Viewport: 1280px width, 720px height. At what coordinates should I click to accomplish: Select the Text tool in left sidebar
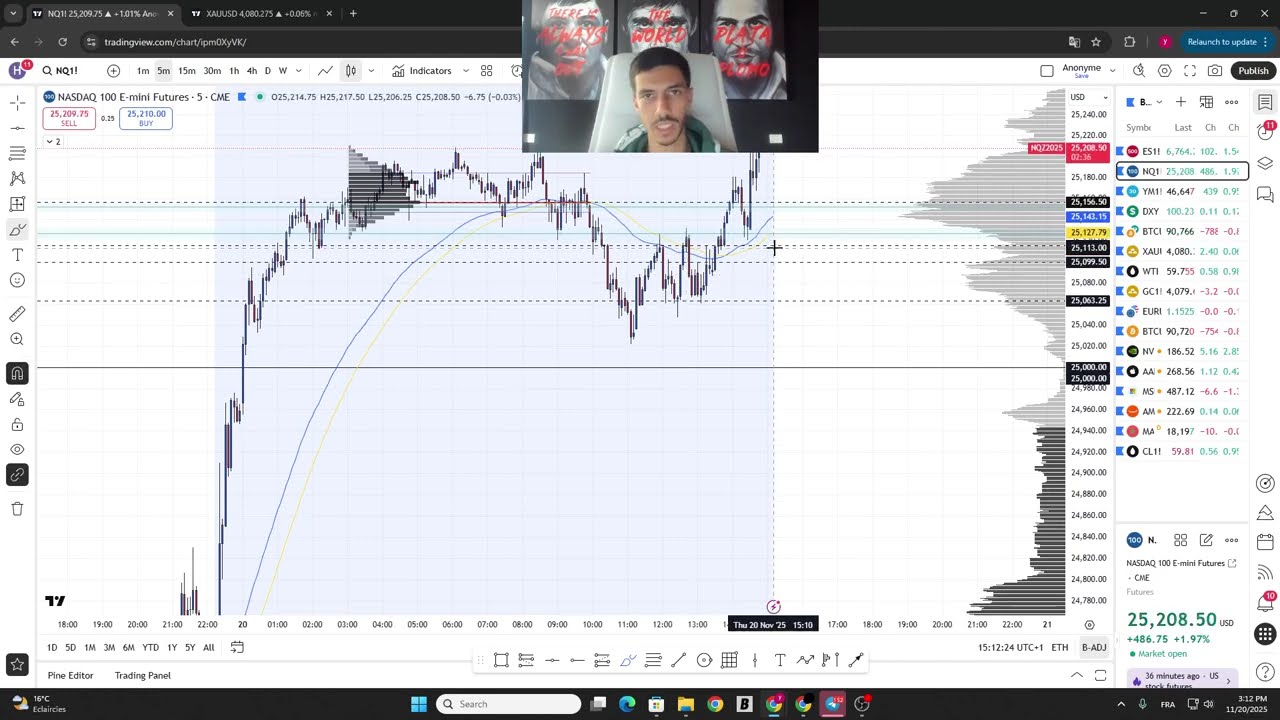click(17, 255)
